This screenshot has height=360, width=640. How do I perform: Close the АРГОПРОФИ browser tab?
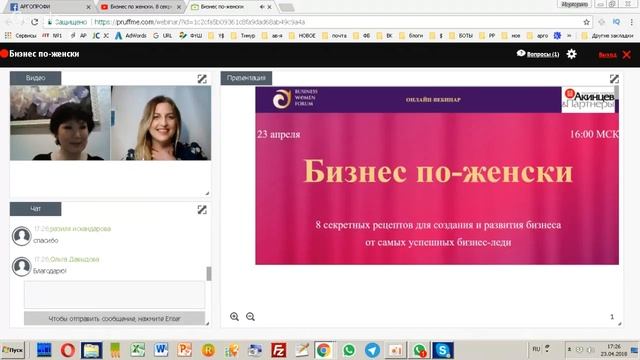coord(89,7)
